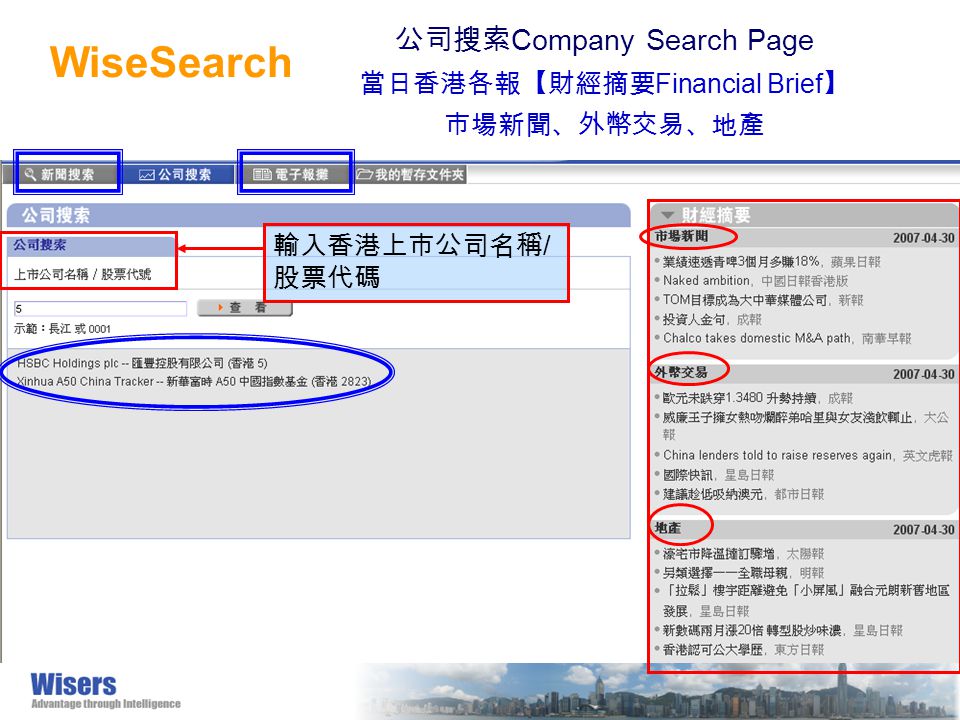Open the 「拉鬆」樓宇距離 article
960x720 pixels.
tap(806, 601)
